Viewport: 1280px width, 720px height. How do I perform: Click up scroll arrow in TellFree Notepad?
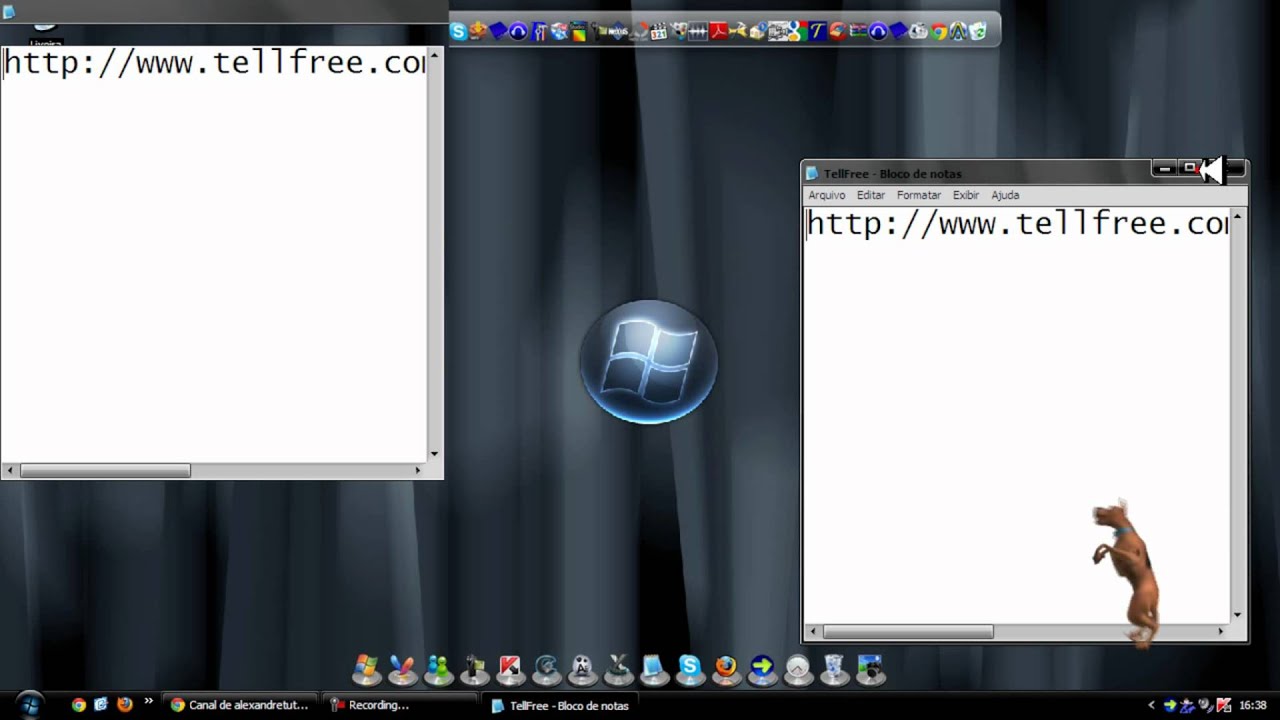[x=1238, y=216]
